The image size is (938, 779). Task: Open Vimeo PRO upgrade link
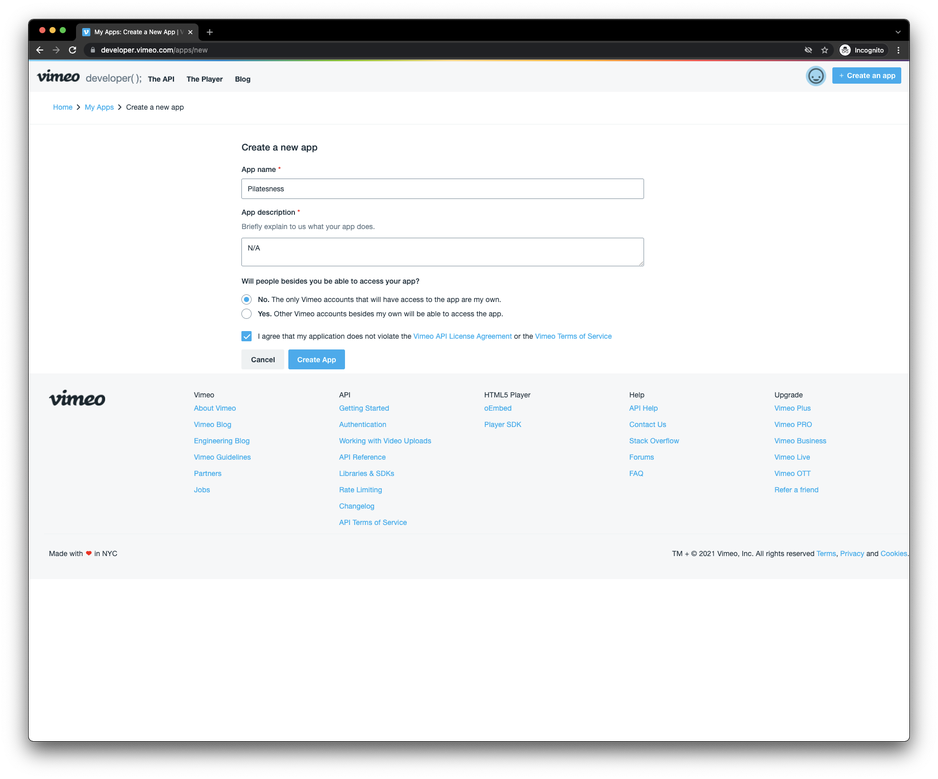pos(793,424)
